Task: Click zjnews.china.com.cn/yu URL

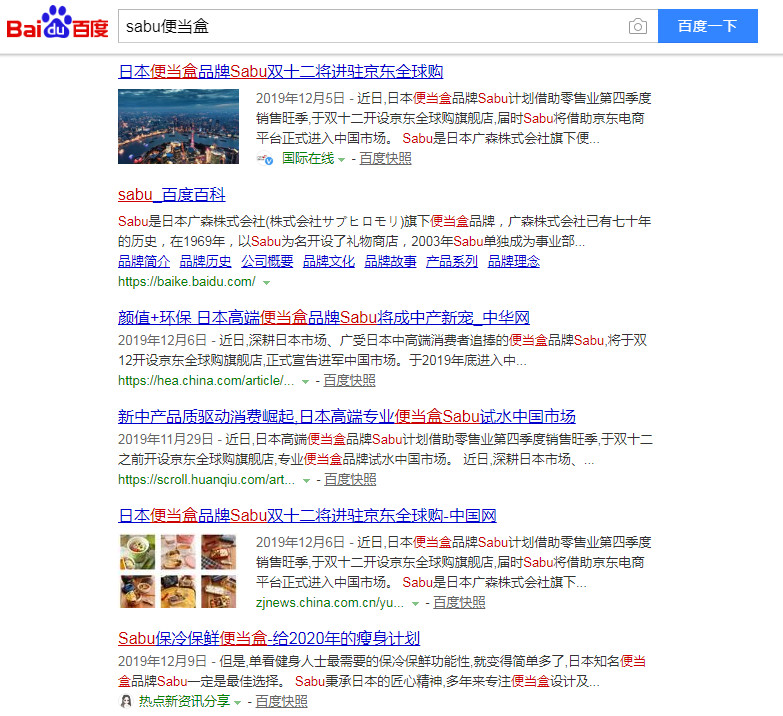Action: point(330,603)
